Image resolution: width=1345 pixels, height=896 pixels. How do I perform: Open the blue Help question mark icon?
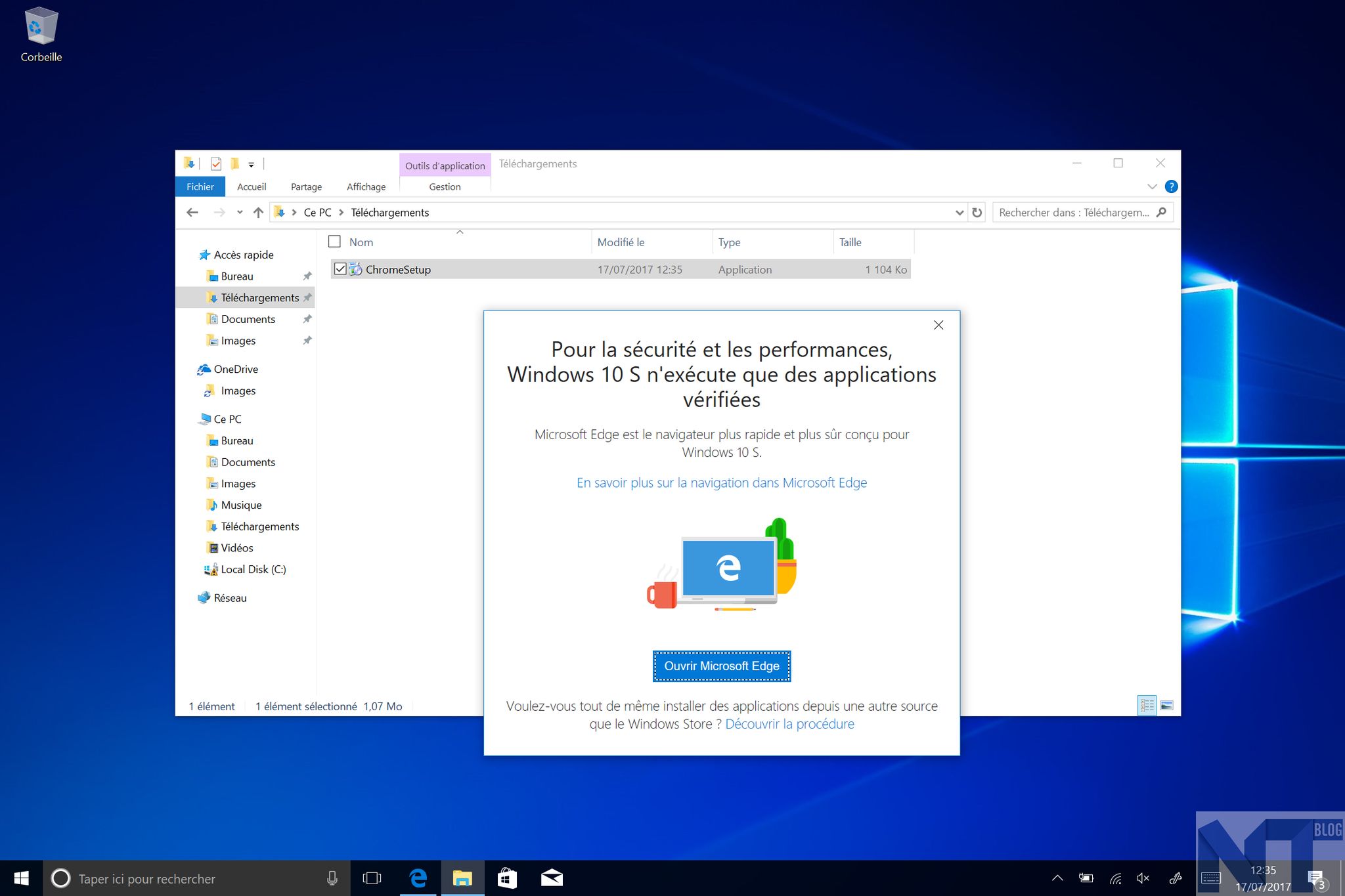coord(1171,186)
